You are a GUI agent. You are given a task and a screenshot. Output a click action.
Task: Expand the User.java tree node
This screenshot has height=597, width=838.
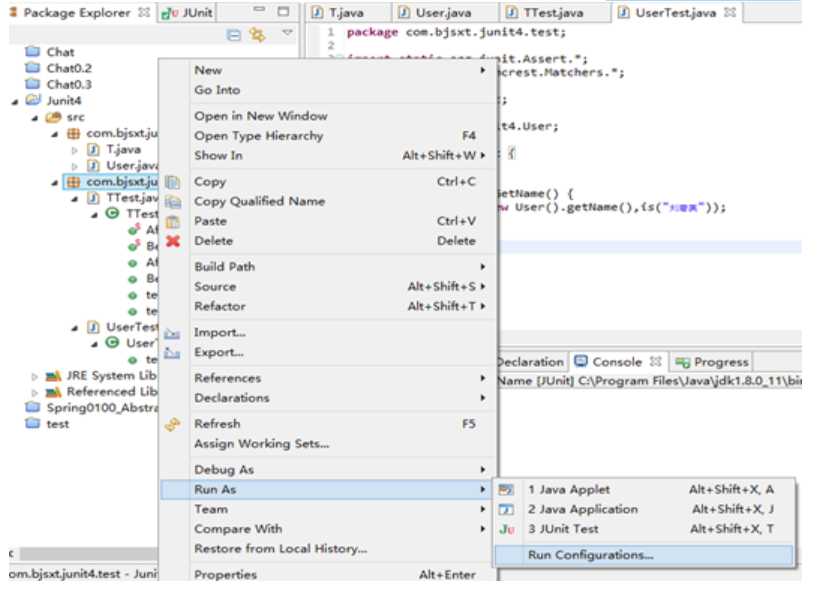tap(74, 166)
